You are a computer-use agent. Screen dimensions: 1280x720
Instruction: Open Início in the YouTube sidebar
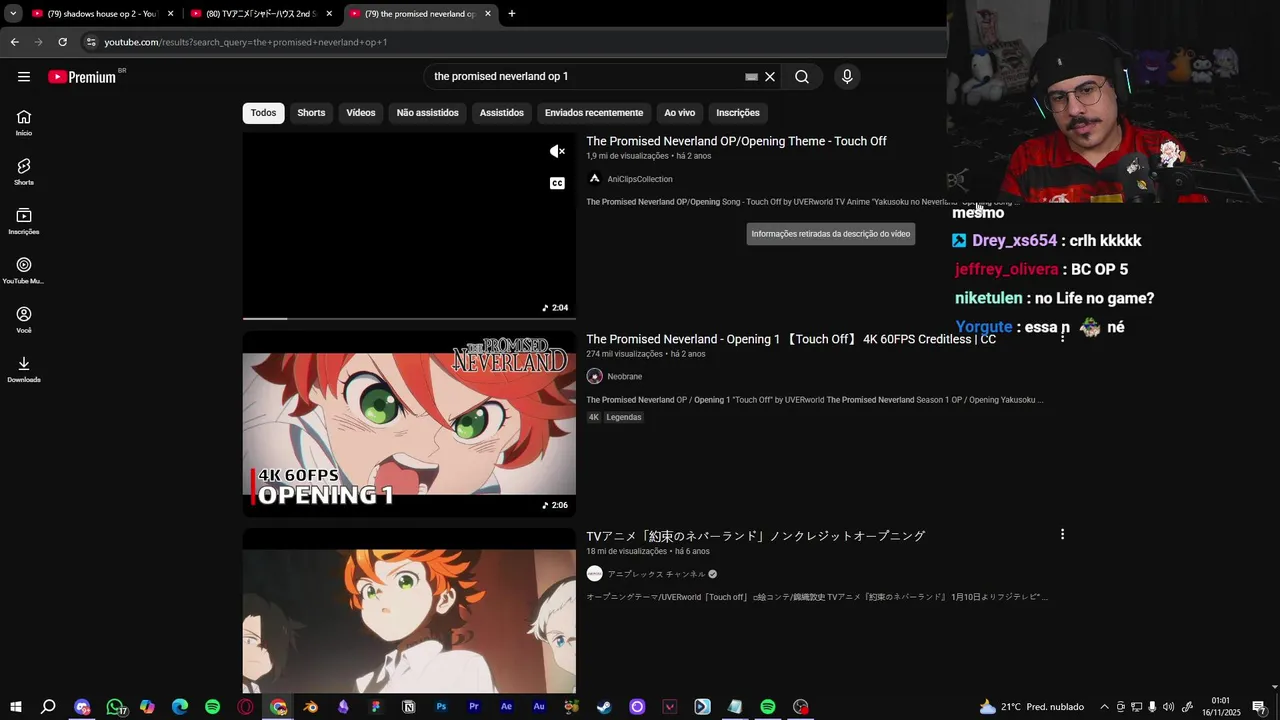(x=24, y=122)
